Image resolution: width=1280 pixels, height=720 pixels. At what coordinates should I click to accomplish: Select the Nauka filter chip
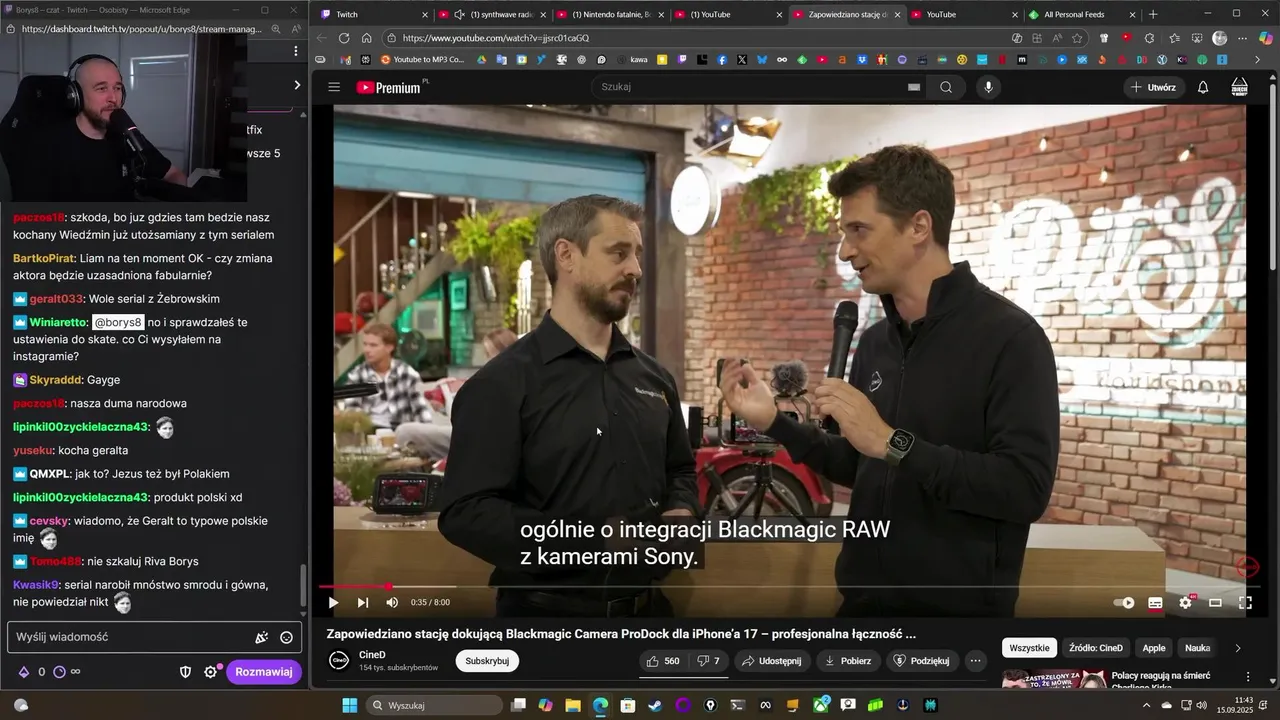tap(1197, 648)
